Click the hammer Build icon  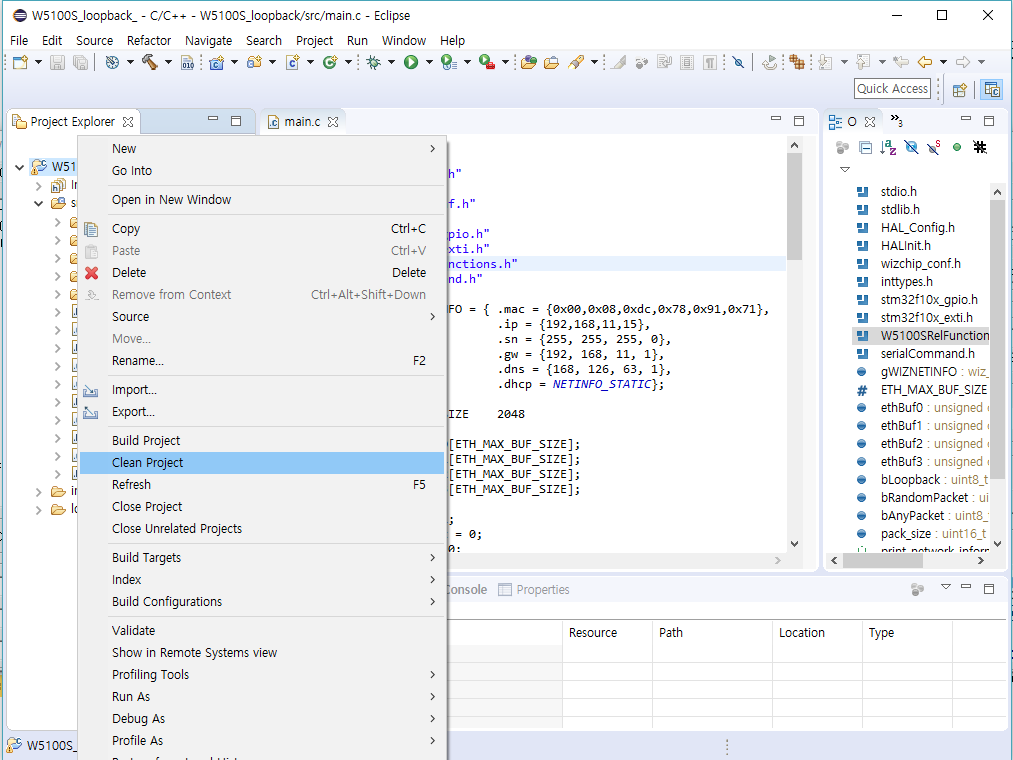(150, 62)
